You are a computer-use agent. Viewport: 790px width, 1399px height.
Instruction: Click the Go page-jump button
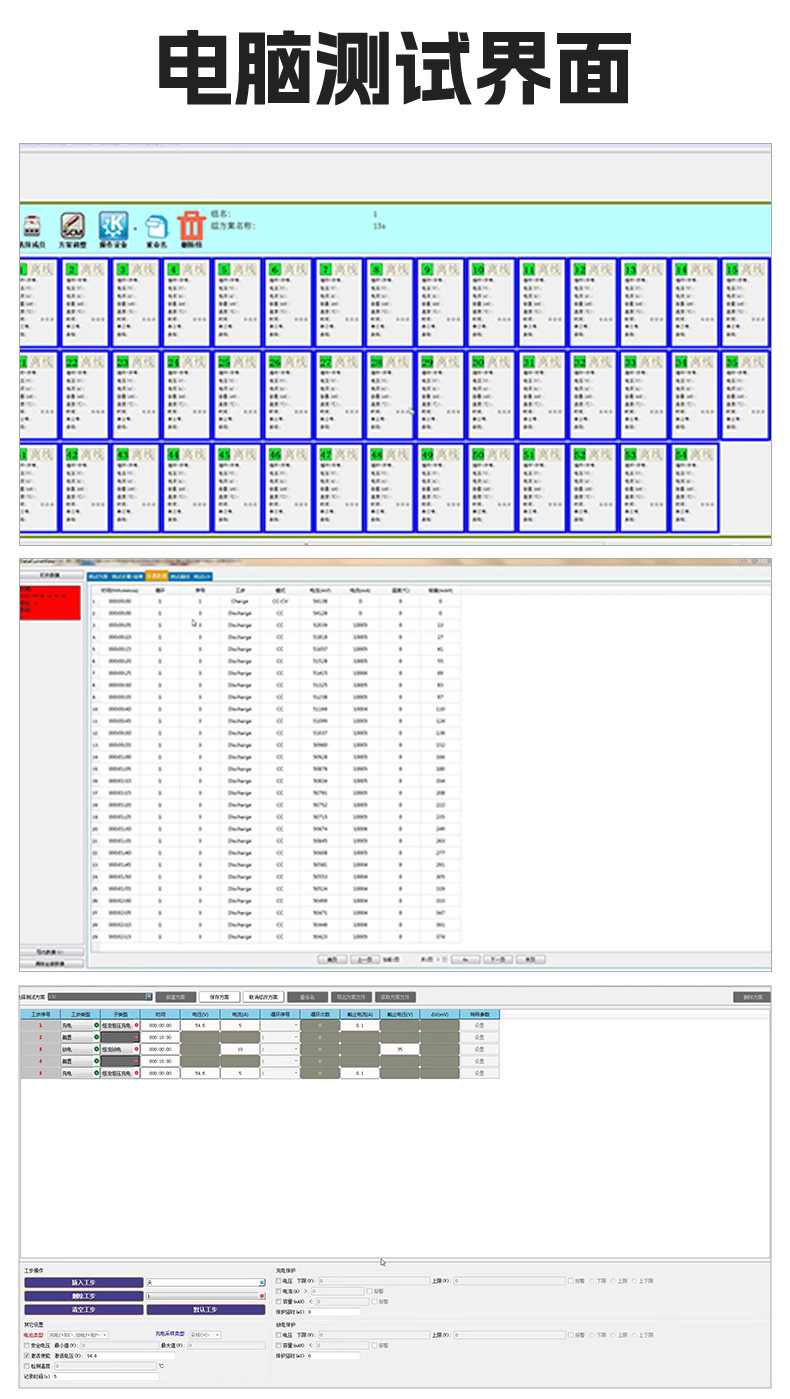click(x=466, y=960)
